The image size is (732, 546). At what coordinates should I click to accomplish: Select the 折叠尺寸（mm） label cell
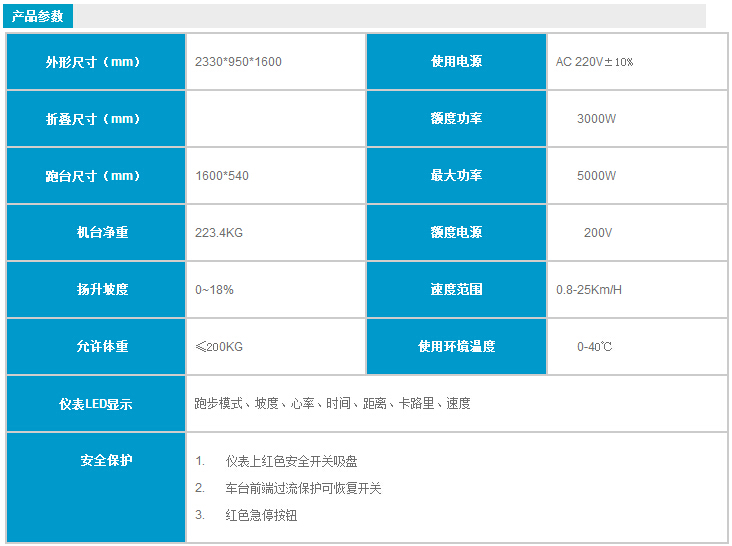pos(95,119)
